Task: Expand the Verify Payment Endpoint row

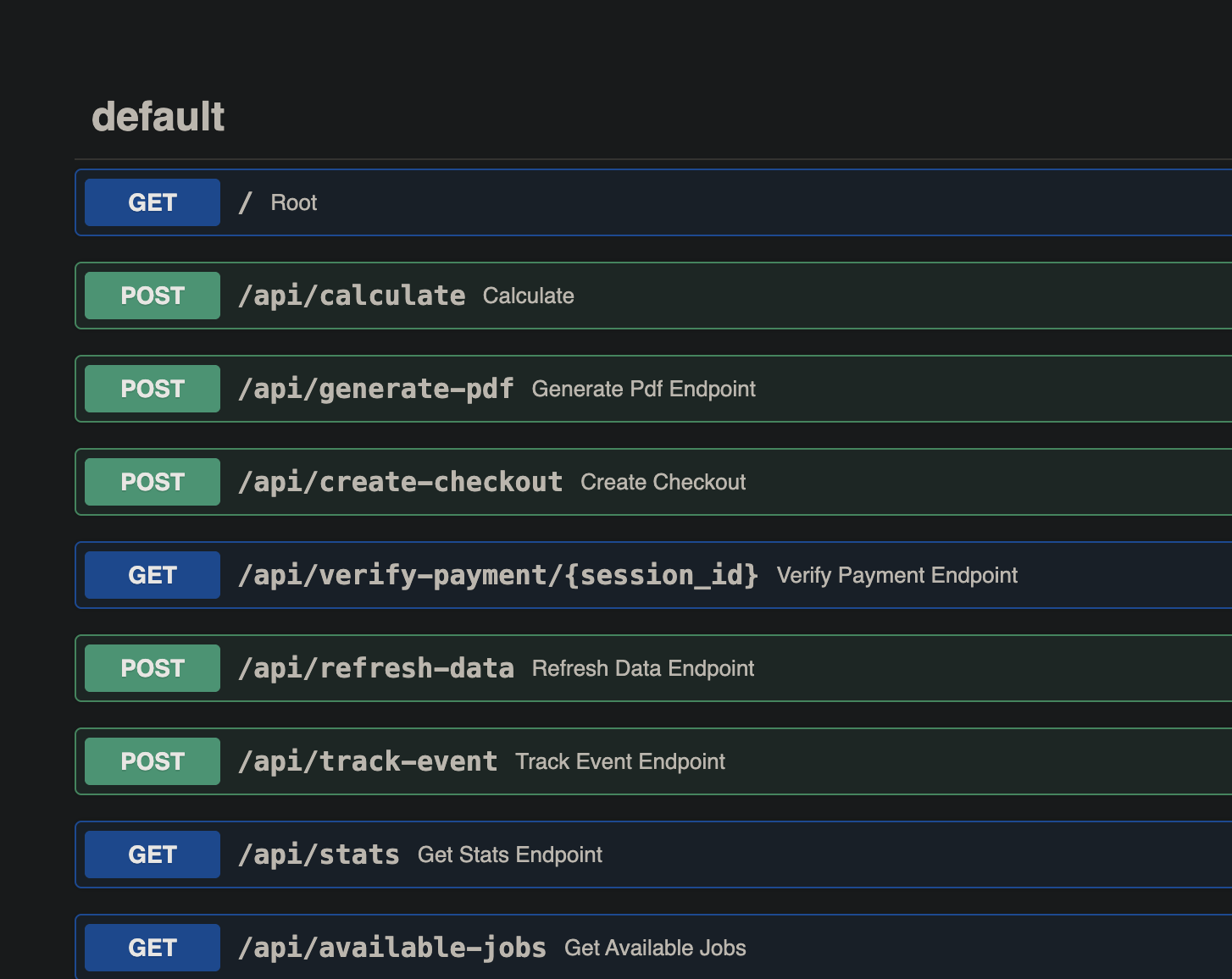Action: point(593,574)
